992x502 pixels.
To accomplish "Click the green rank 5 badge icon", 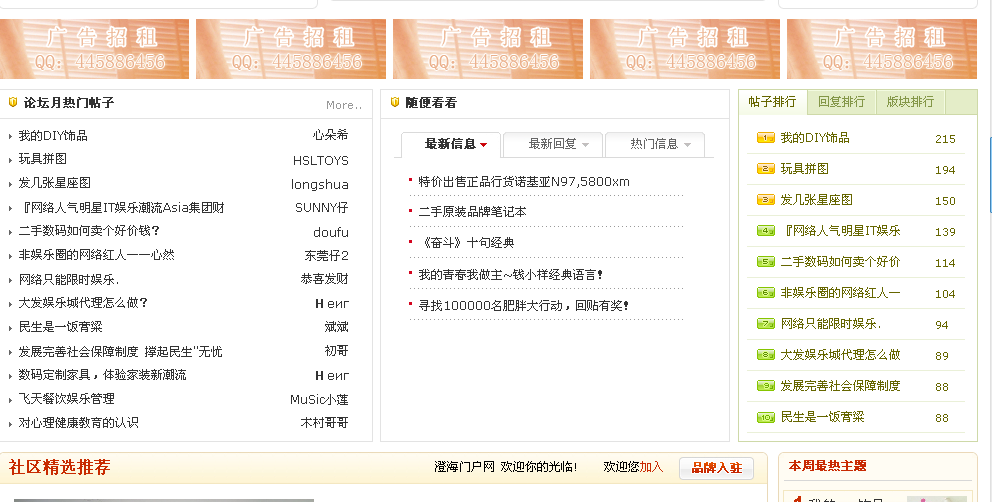I will (766, 261).
